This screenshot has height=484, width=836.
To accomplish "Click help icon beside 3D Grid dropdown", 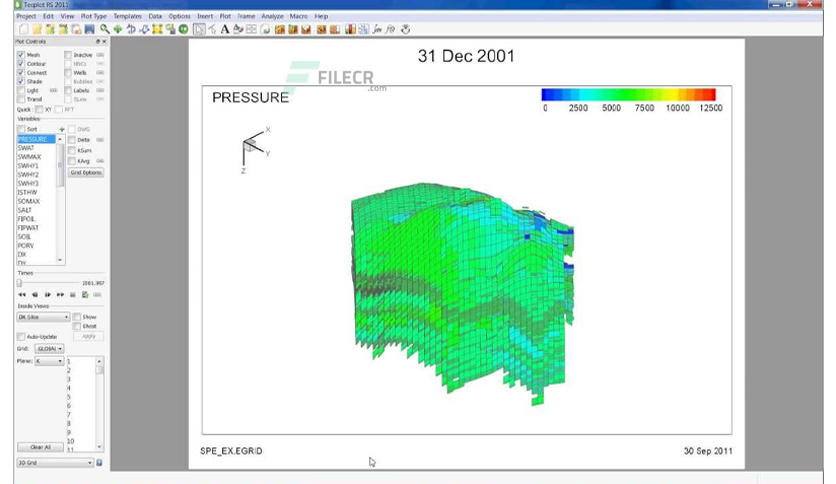I will click(99, 463).
